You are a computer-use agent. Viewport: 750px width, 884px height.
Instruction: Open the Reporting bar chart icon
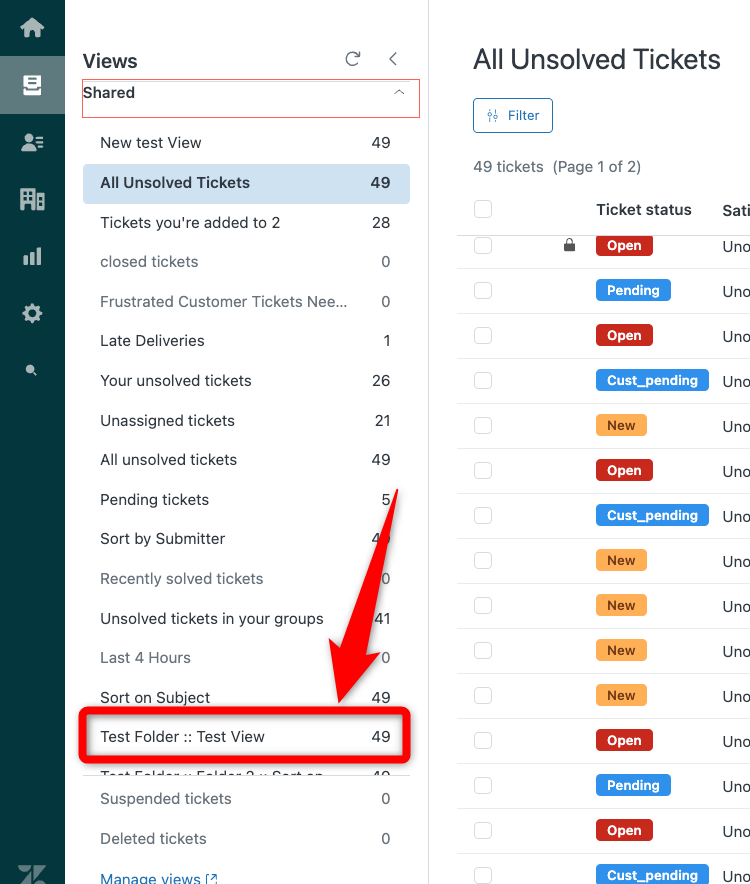[x=32, y=257]
